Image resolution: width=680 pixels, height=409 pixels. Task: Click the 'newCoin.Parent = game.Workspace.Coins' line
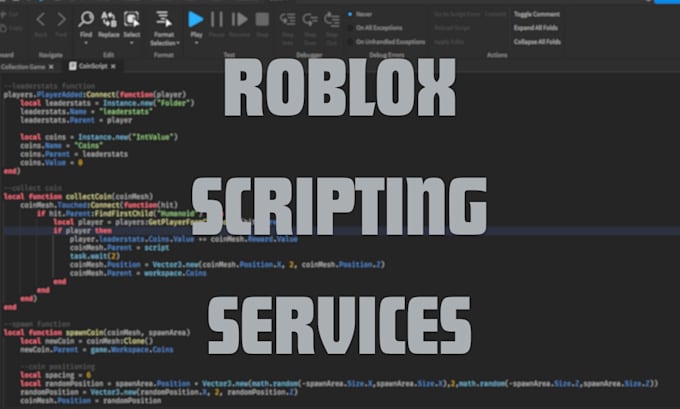97,350
